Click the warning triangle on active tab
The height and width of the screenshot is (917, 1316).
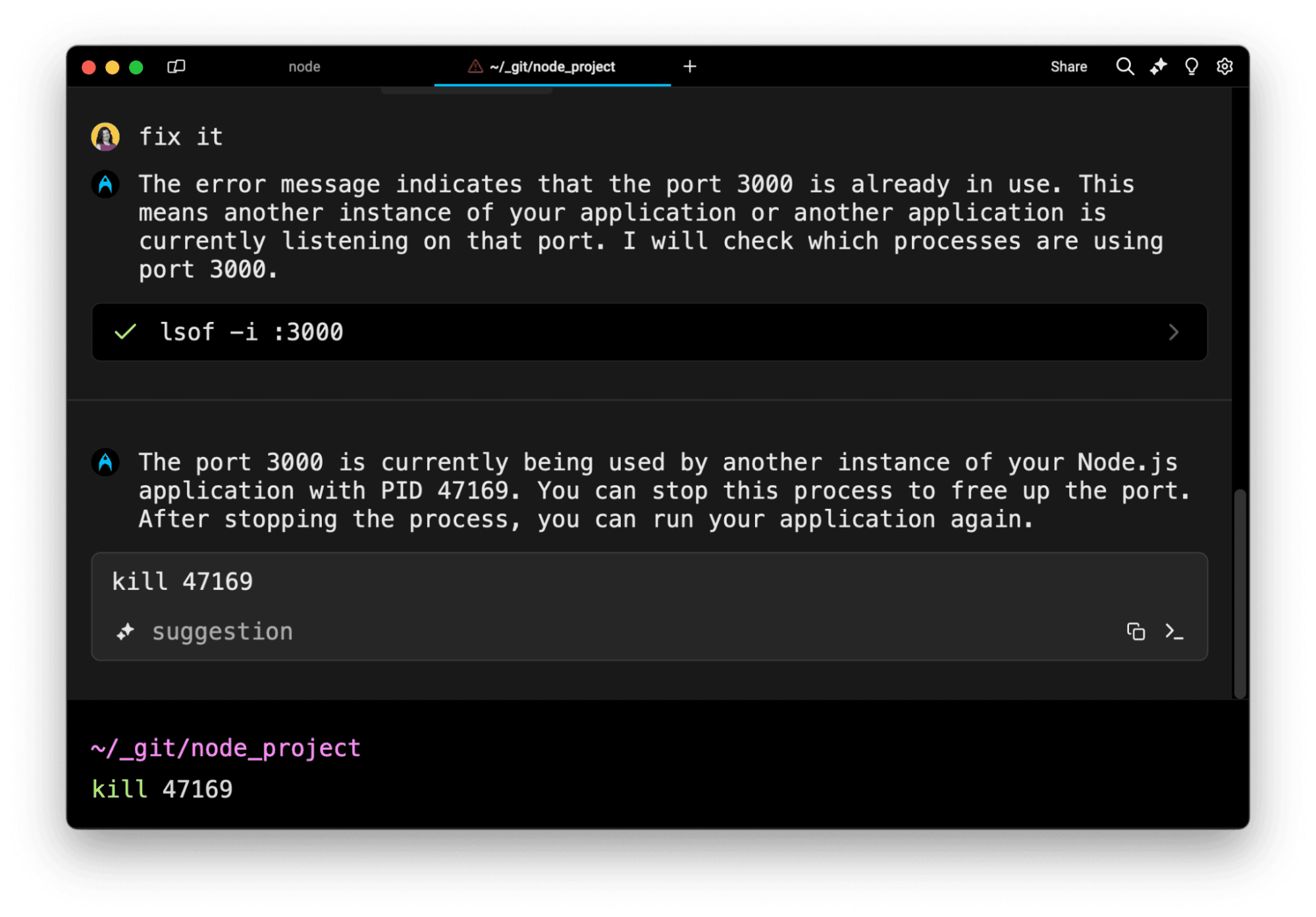point(475,66)
